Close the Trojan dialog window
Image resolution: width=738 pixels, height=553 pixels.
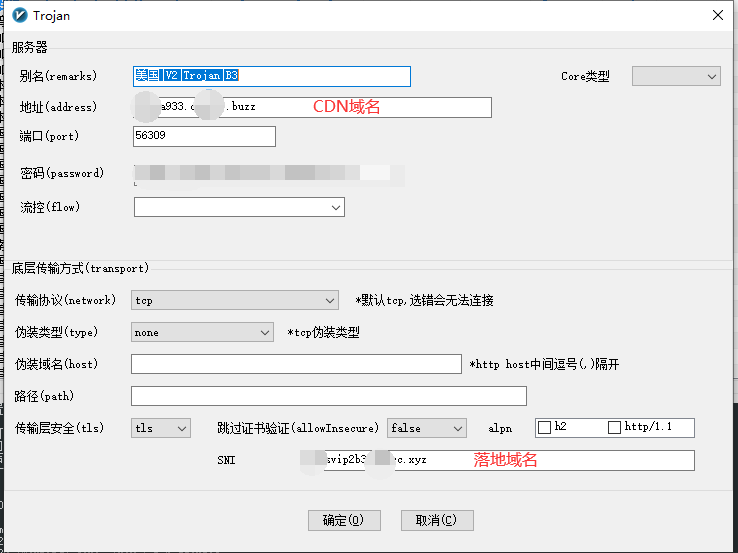[x=718, y=15]
